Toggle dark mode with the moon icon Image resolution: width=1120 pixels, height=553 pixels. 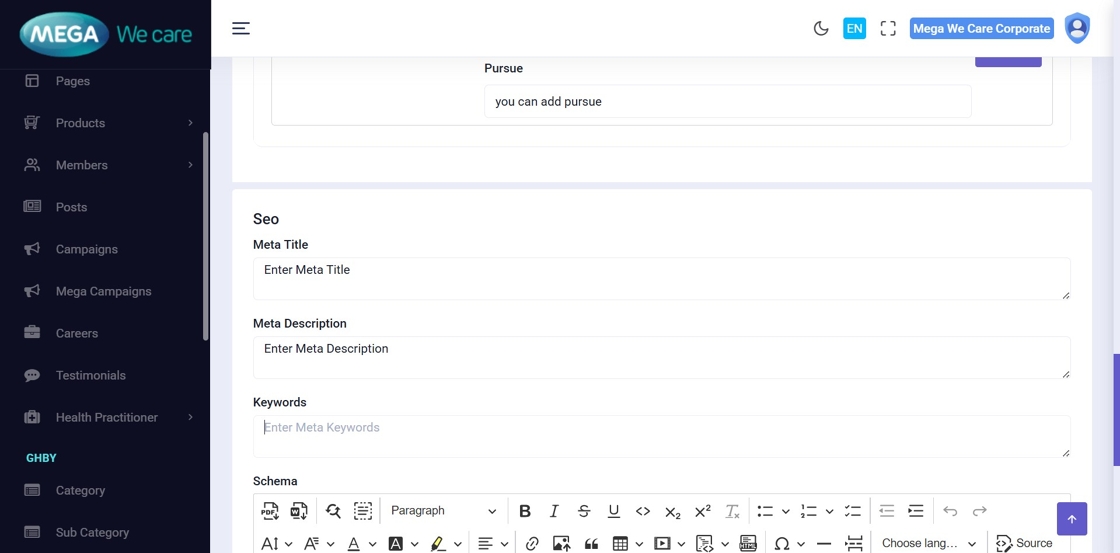tap(821, 29)
